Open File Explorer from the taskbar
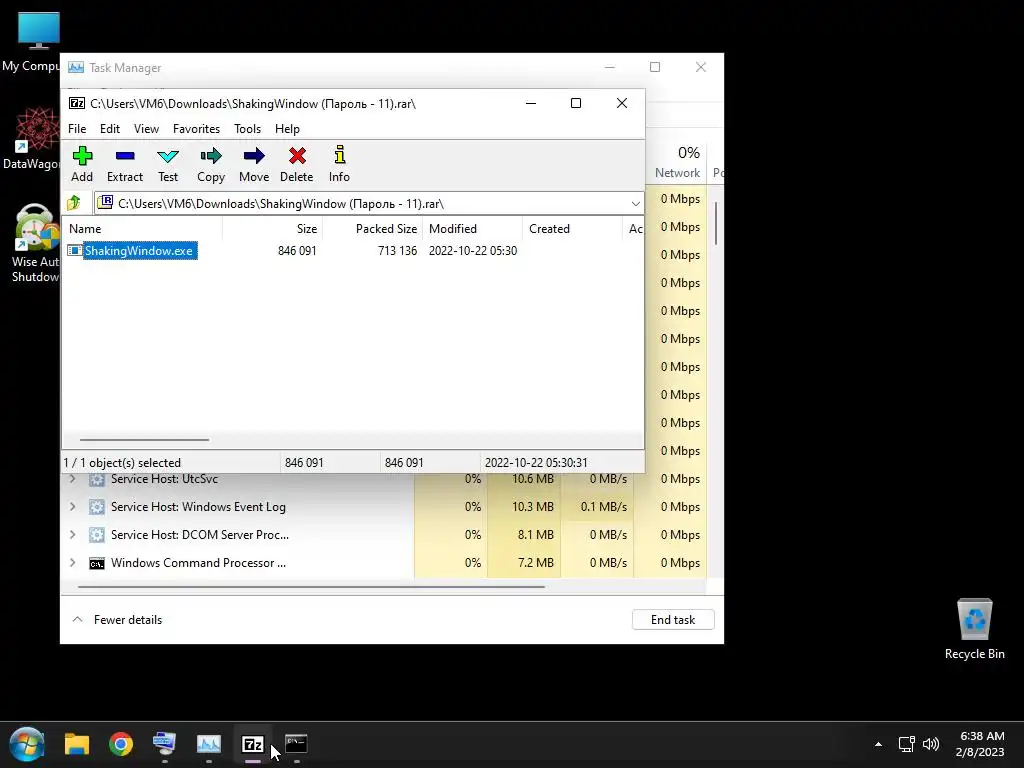 77,744
